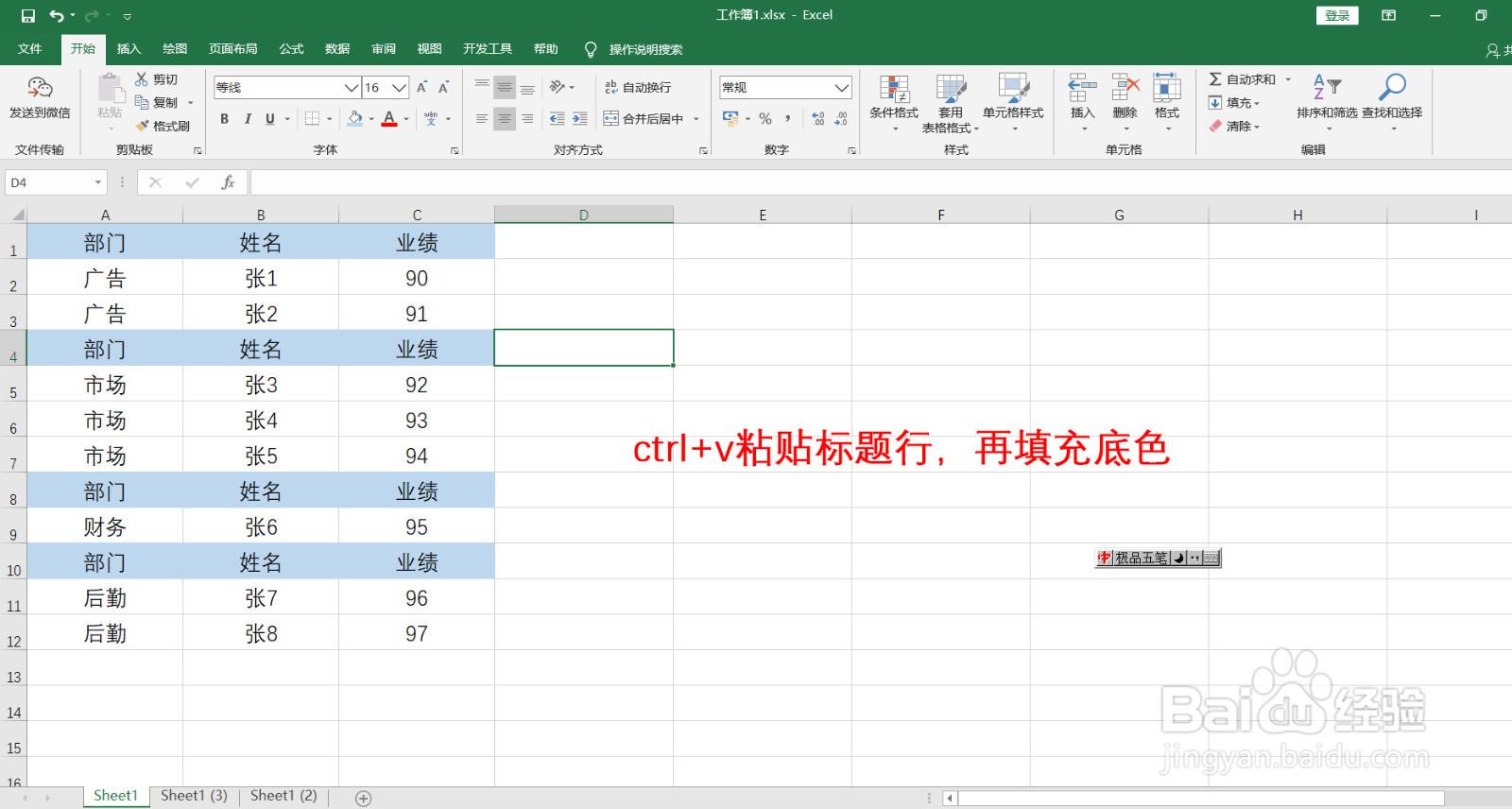This screenshot has width=1512, height=809.
Task: Align text right
Action: 527,118
